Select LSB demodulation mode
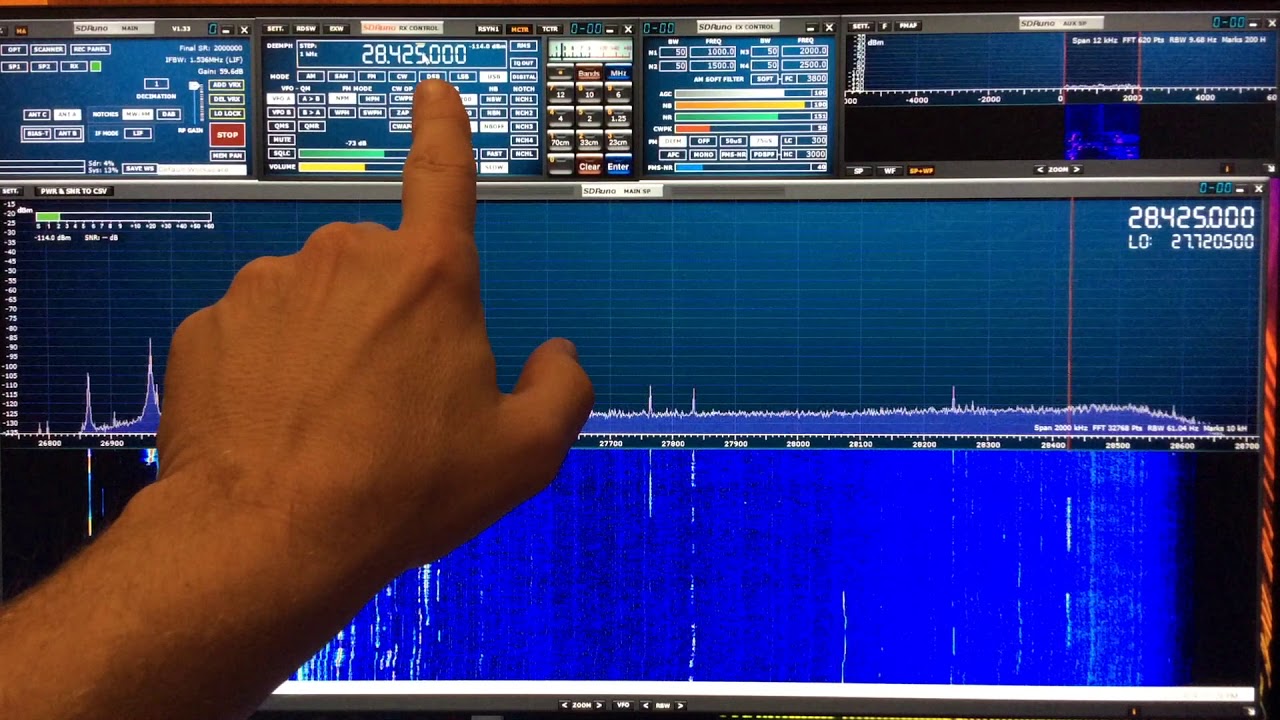 [x=463, y=76]
